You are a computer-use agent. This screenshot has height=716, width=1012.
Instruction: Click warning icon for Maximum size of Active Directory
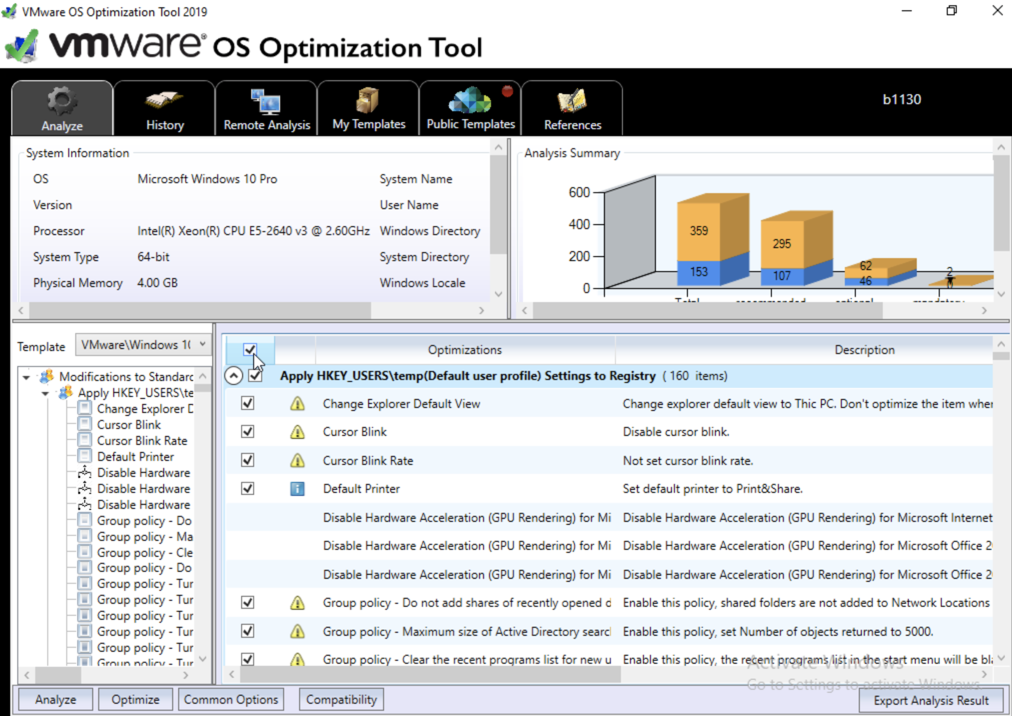(297, 631)
